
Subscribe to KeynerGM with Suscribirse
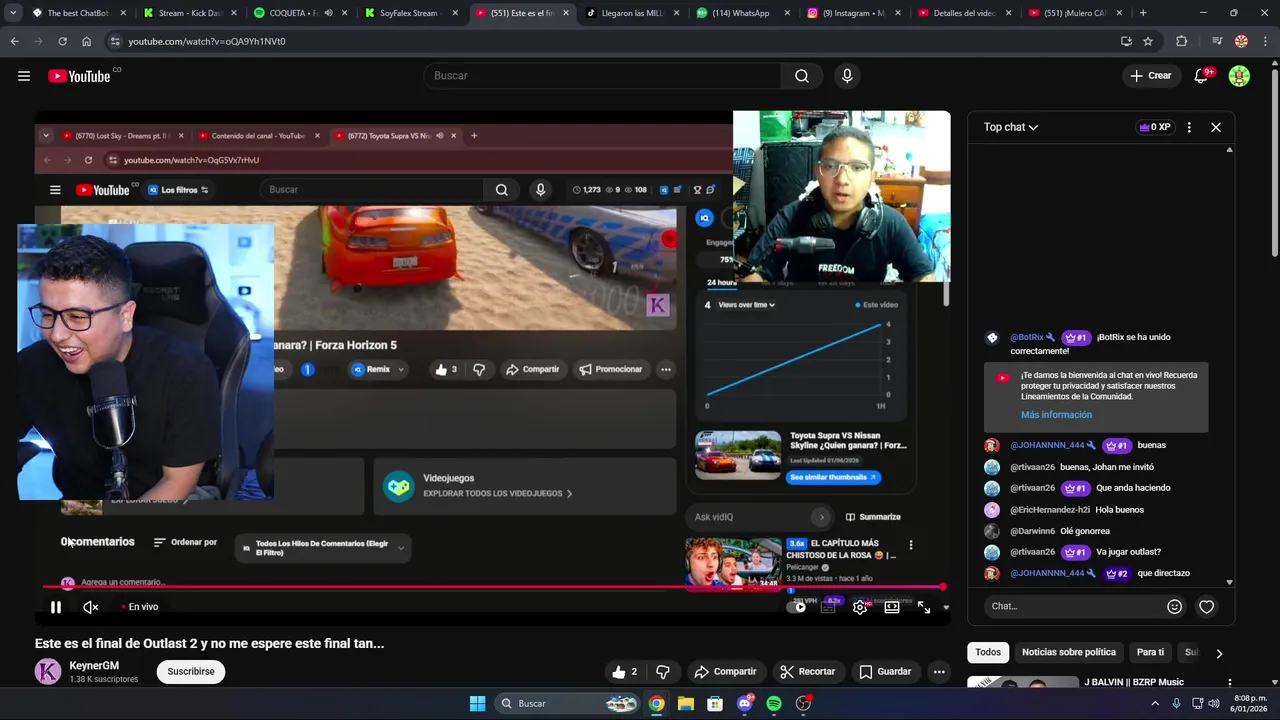pyautogui.click(x=191, y=672)
